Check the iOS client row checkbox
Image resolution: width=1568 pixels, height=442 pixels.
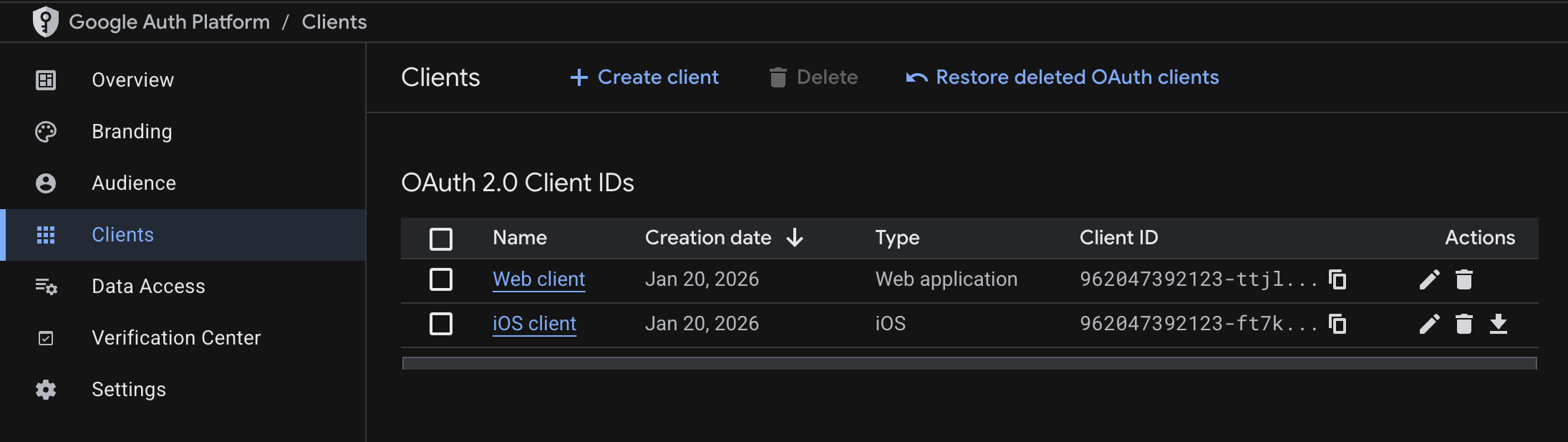[x=441, y=324]
